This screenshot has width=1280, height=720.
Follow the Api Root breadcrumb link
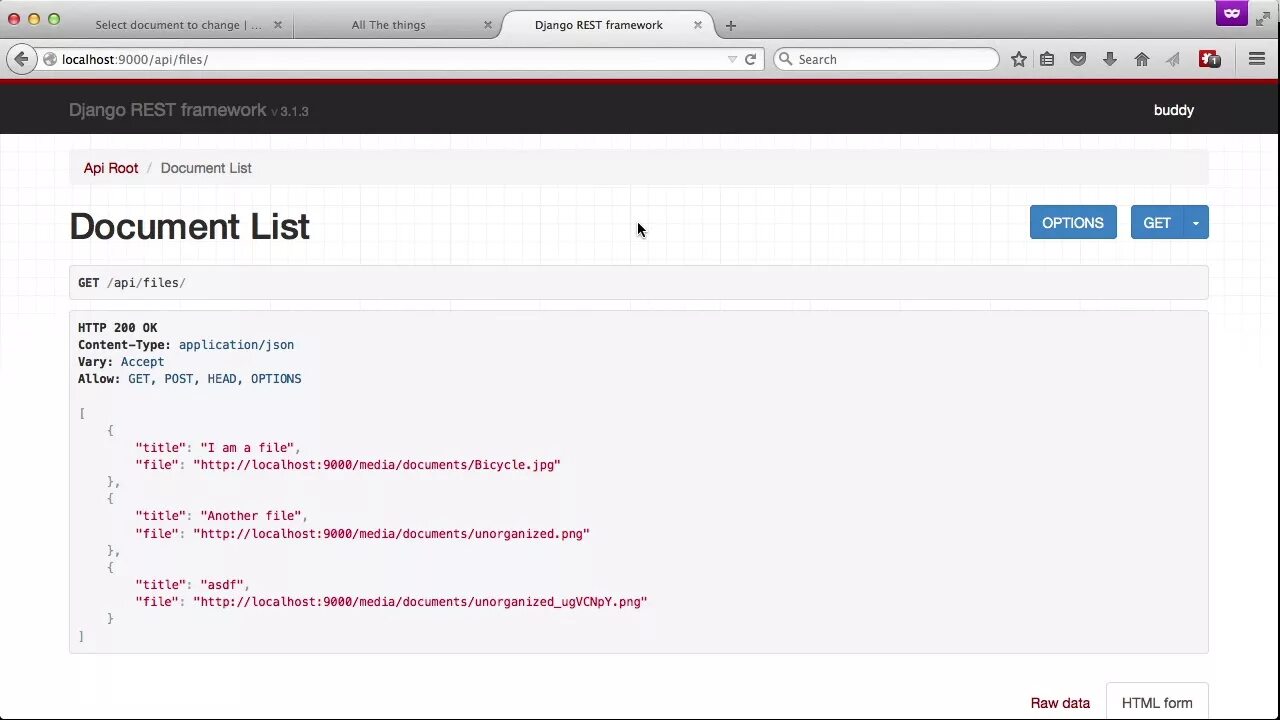(x=111, y=168)
